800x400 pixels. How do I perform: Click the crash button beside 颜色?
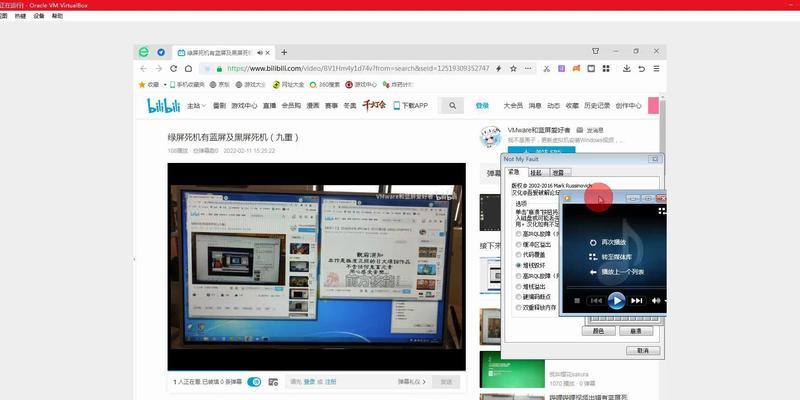[x=636, y=331]
